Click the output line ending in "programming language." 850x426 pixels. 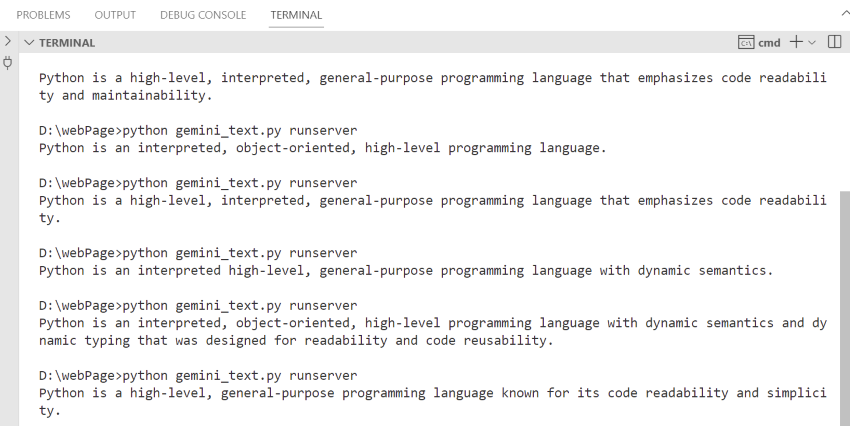click(322, 148)
